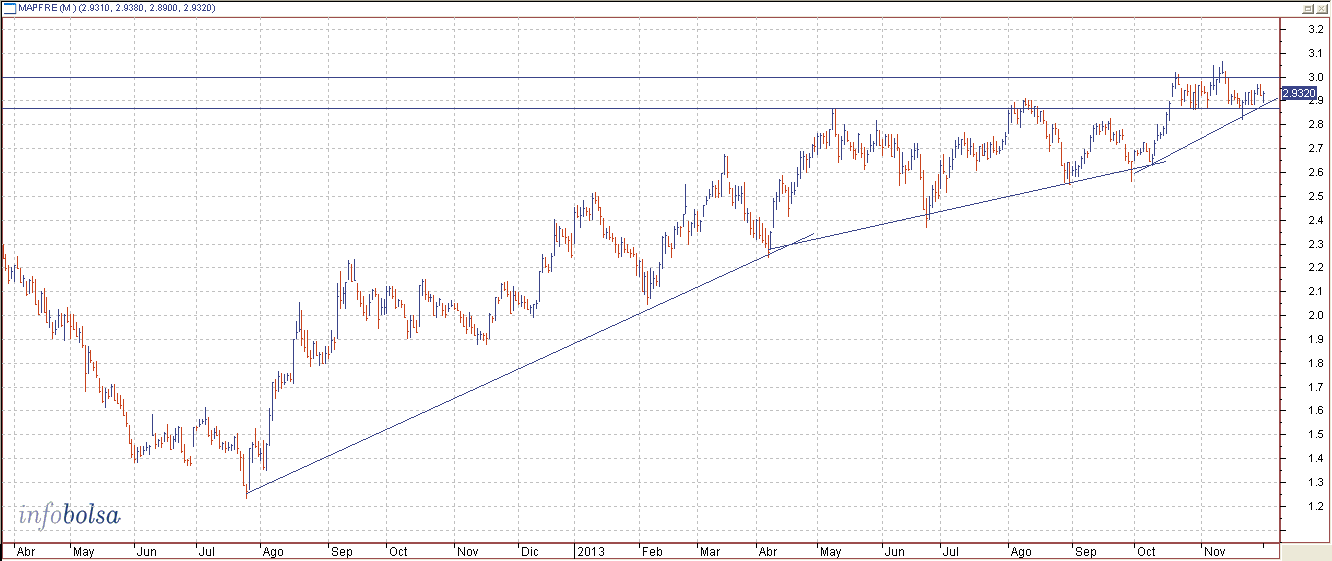Click the Feb month label on time axis
1332x561 pixels.
[651, 551]
